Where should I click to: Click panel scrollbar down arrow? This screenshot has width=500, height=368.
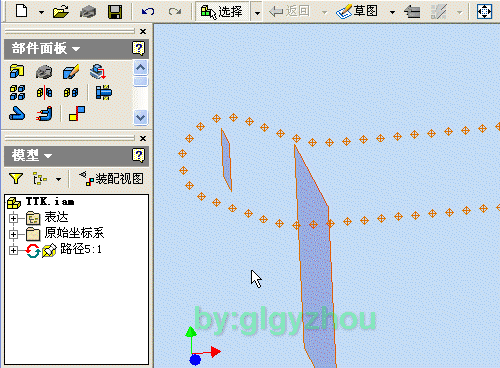click(x=140, y=118)
